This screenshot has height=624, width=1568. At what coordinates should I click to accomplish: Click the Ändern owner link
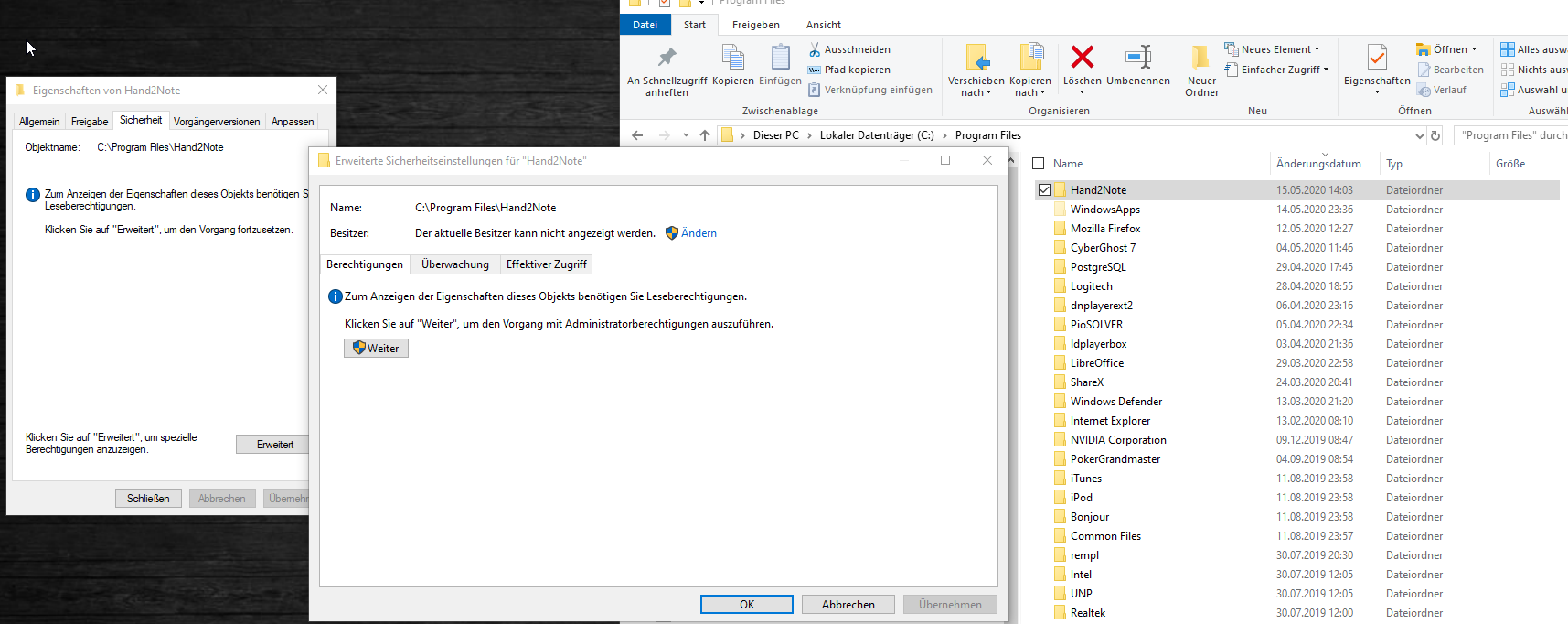click(699, 233)
